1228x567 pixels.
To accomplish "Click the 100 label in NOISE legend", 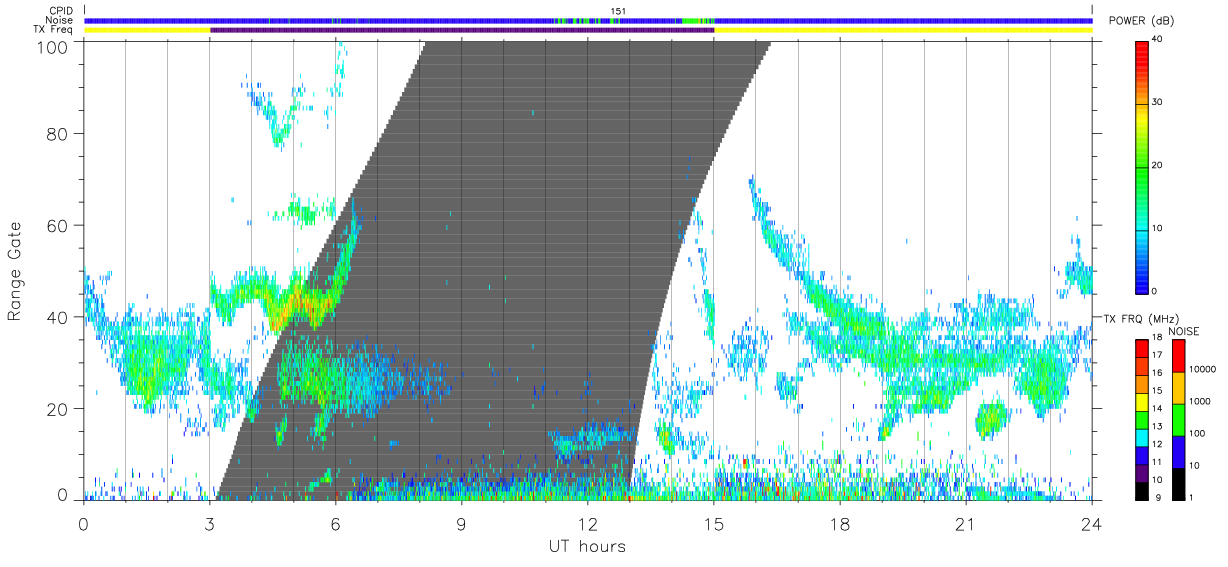I will [1197, 433].
